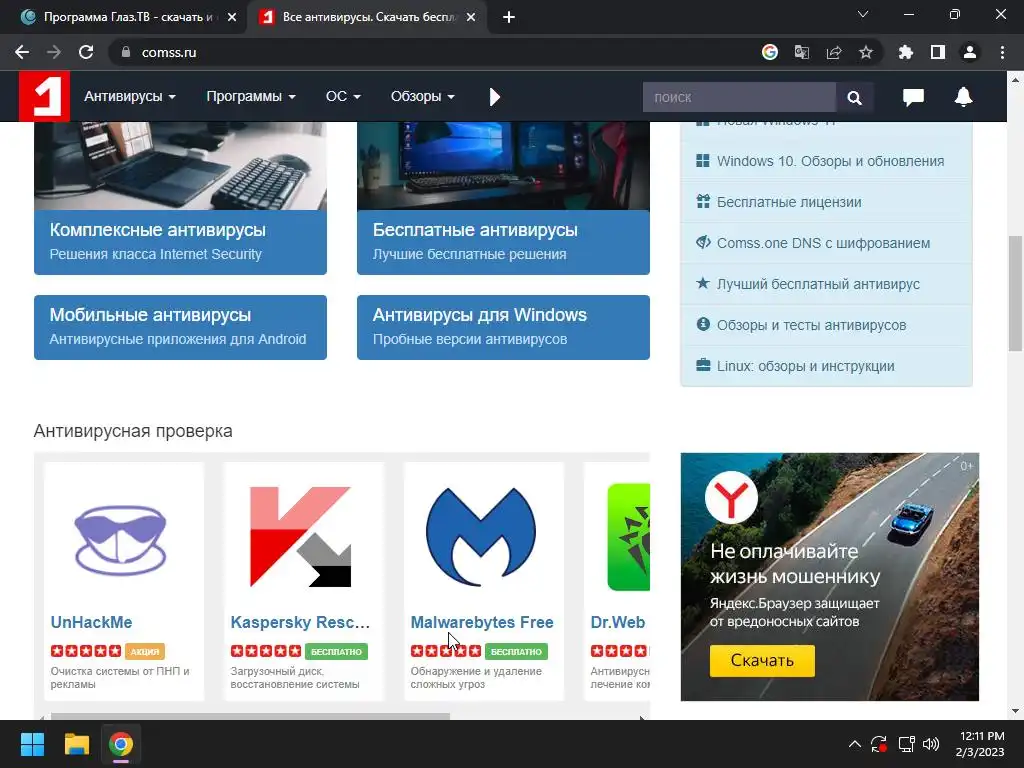Close the Программа Глаз.ТВ tab
Viewport: 1024px width, 768px height.
point(232,18)
